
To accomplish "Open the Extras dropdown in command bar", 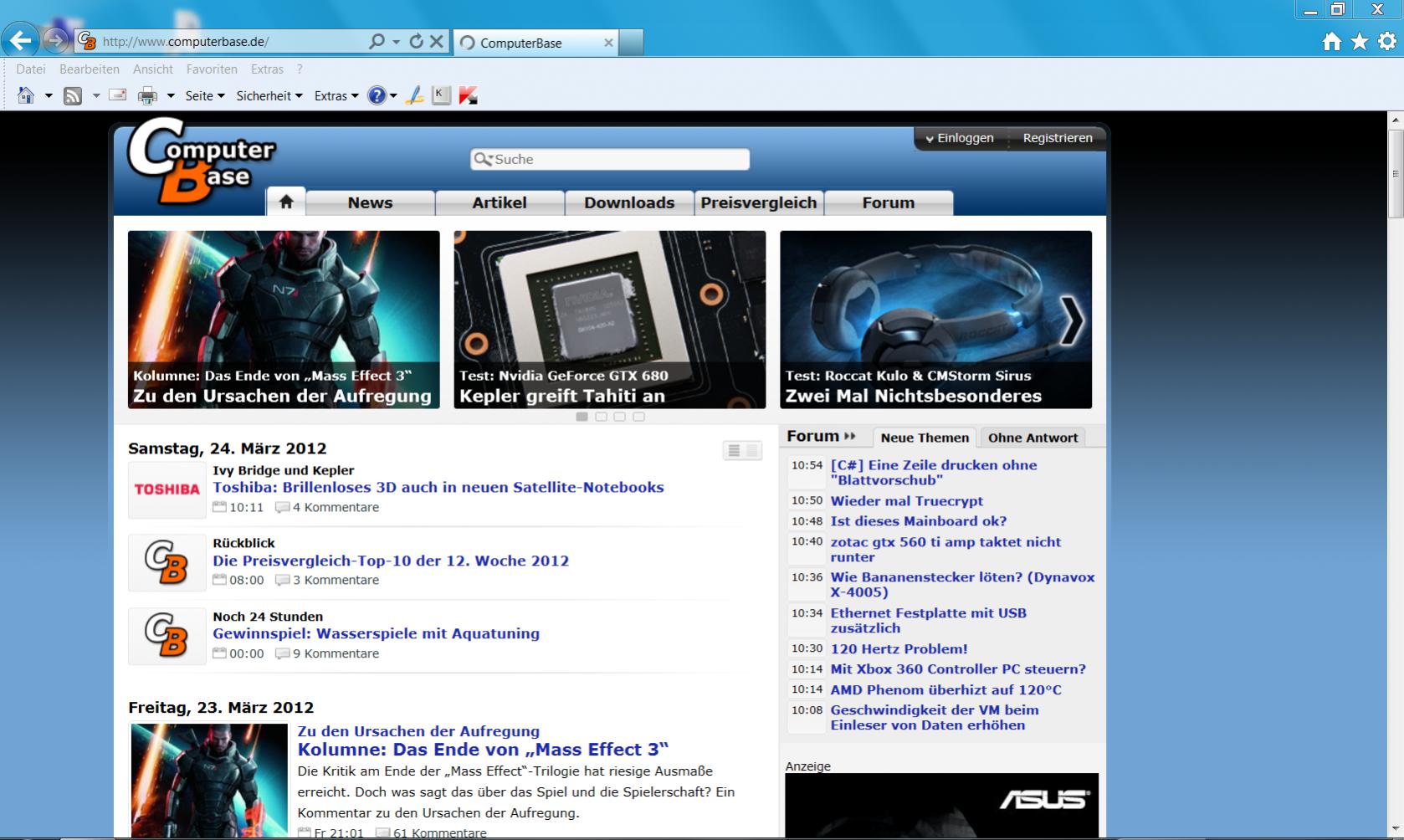I will coord(336,96).
